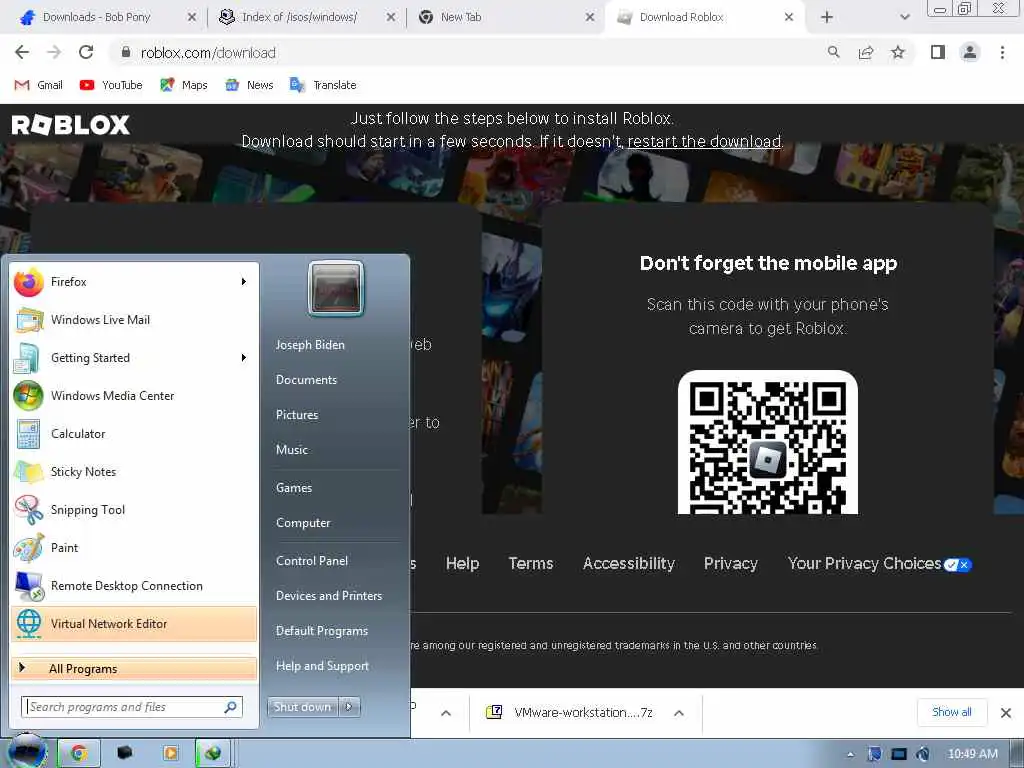Open Paint program
Screen dimensions: 1024x768
click(x=134, y=547)
